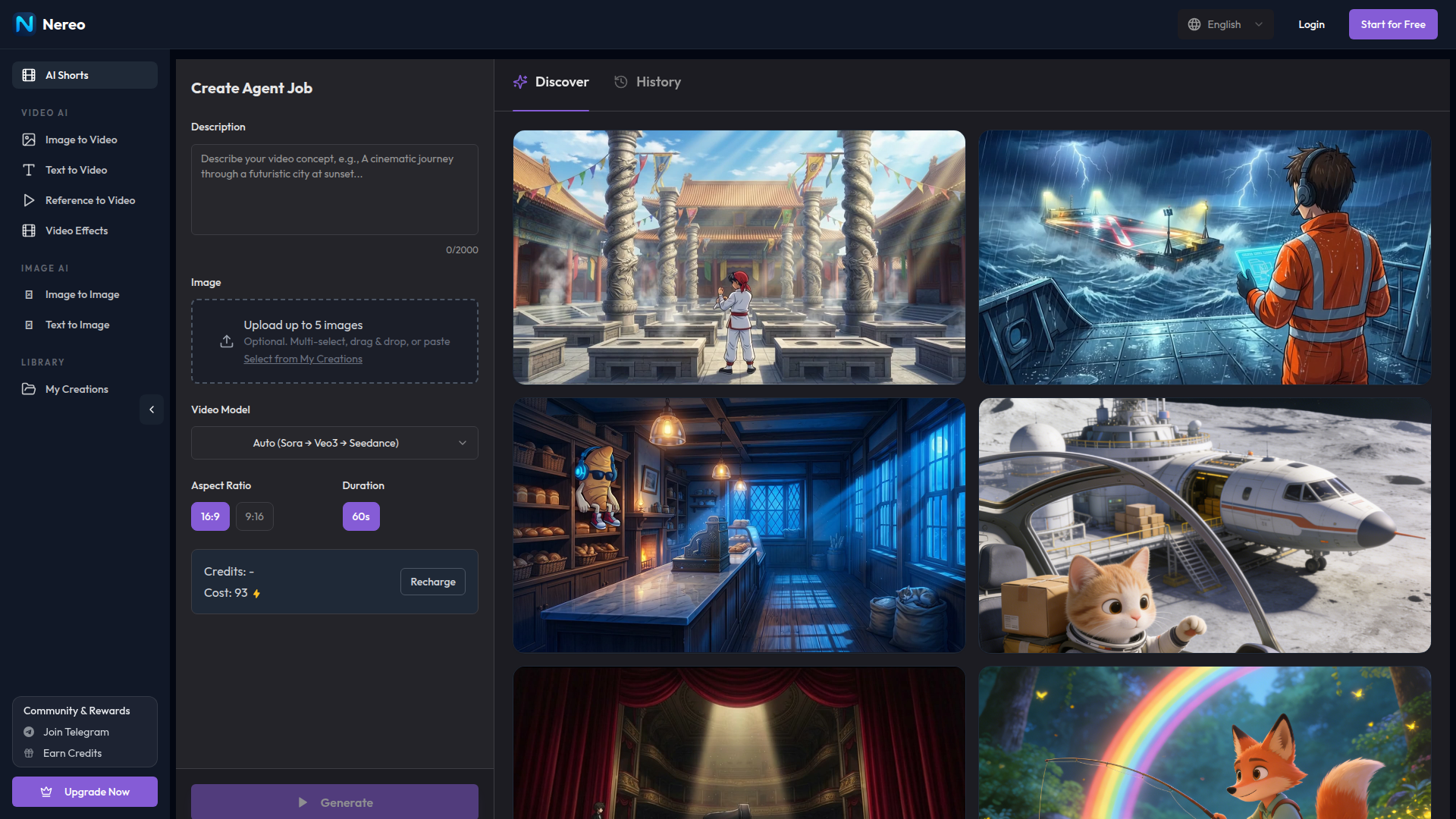Image resolution: width=1456 pixels, height=819 pixels.
Task: Open the Video Model dropdown
Action: tap(334, 443)
